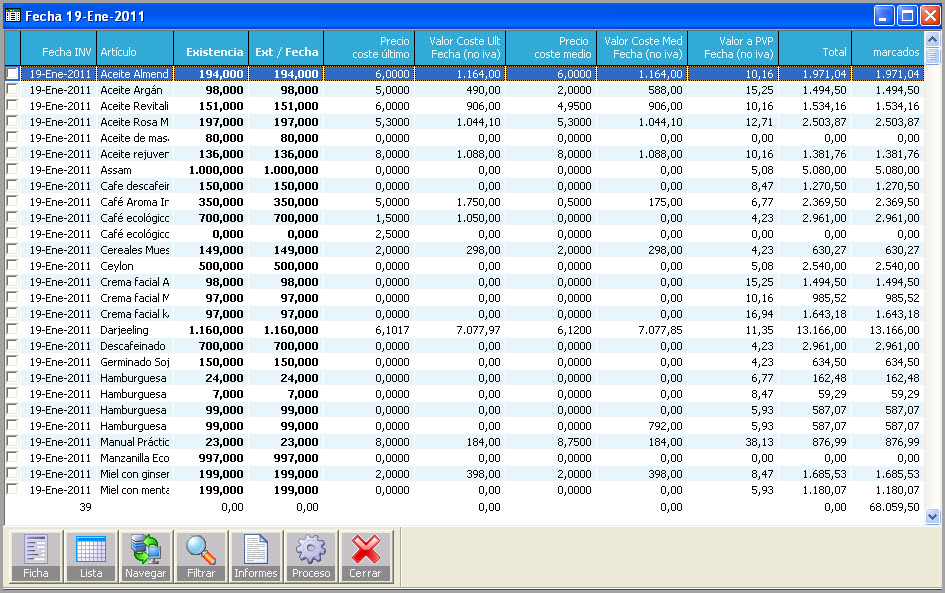Mark the Descafeinado row checkbox

12,345
